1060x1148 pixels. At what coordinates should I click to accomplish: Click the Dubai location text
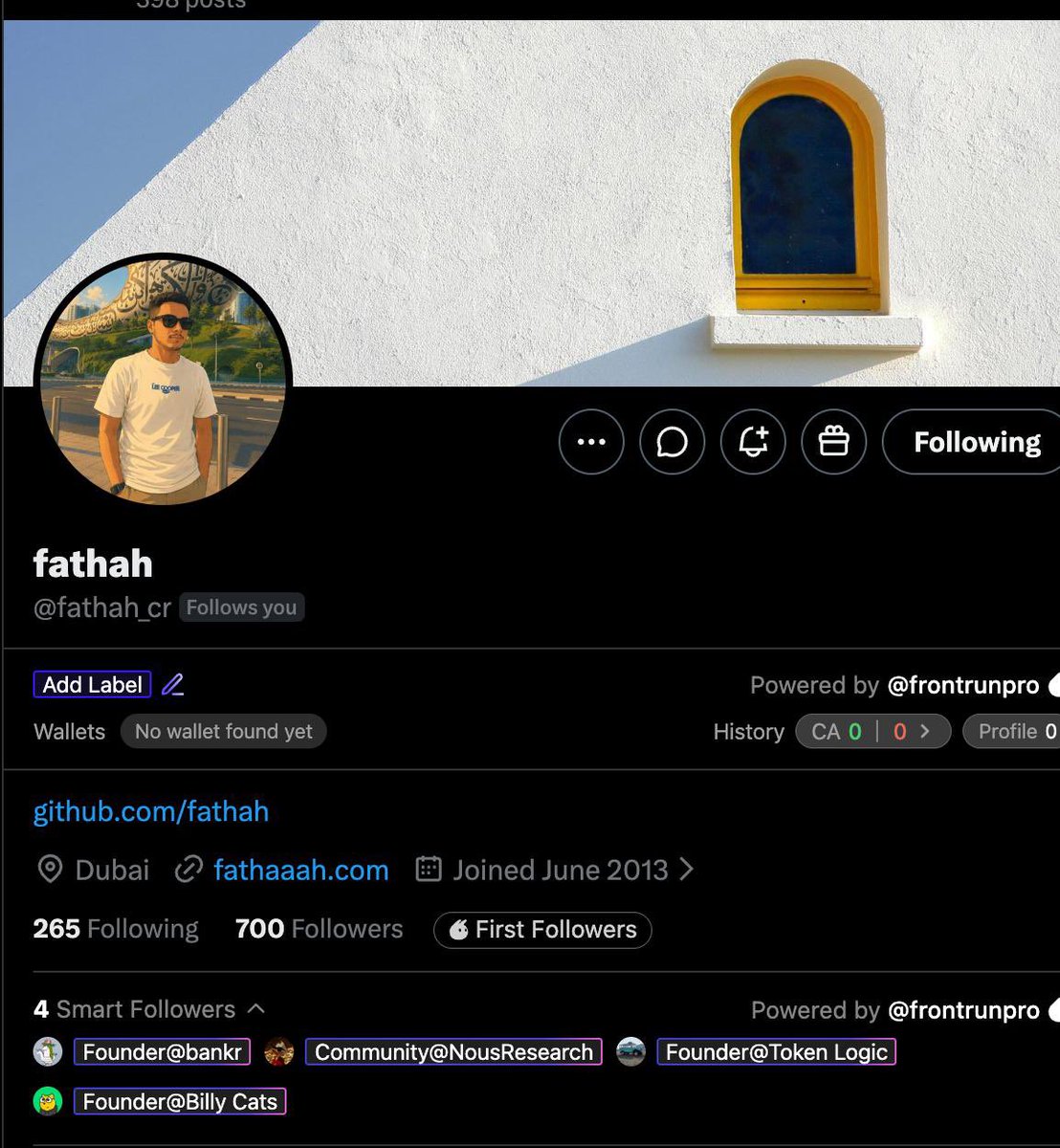tap(112, 871)
